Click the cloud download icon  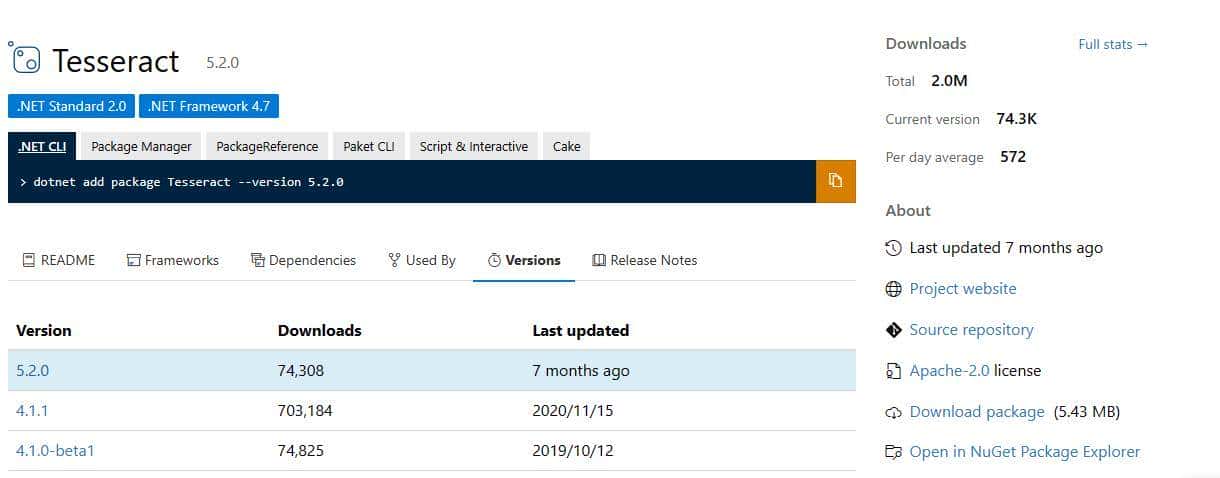(894, 412)
